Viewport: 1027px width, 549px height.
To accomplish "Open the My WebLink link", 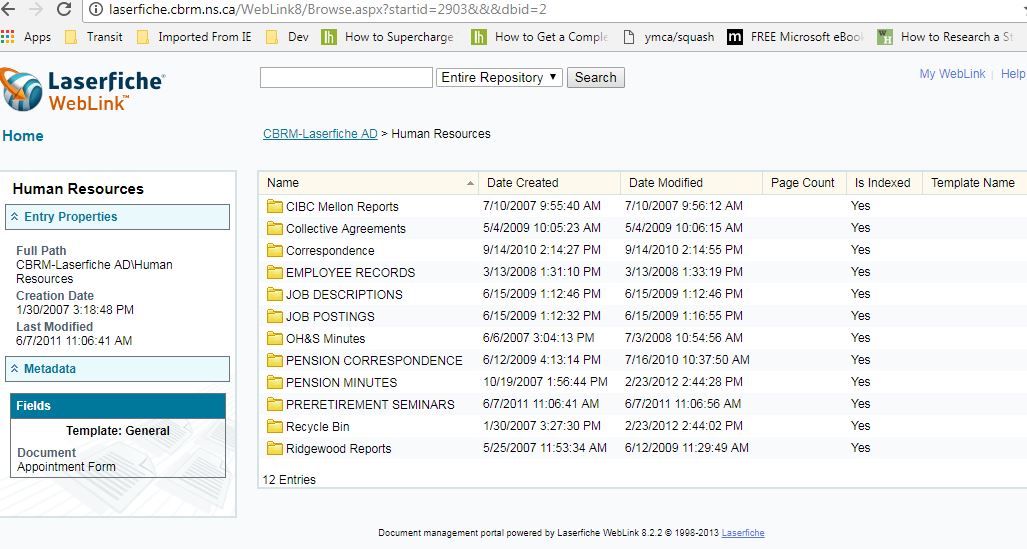I will 952,74.
